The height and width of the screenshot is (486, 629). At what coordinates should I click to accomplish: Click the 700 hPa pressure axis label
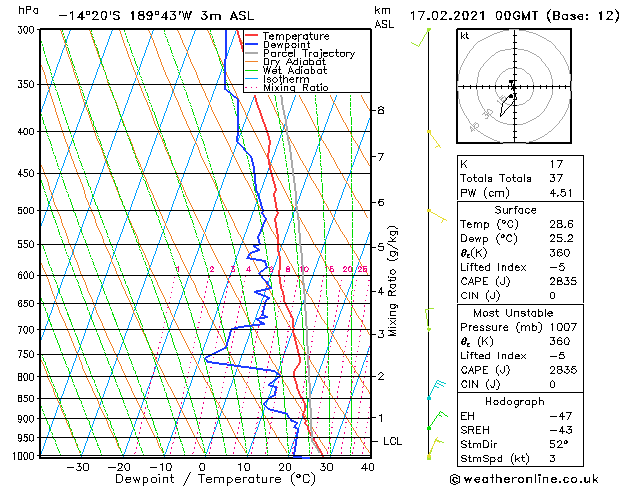pos(28,330)
